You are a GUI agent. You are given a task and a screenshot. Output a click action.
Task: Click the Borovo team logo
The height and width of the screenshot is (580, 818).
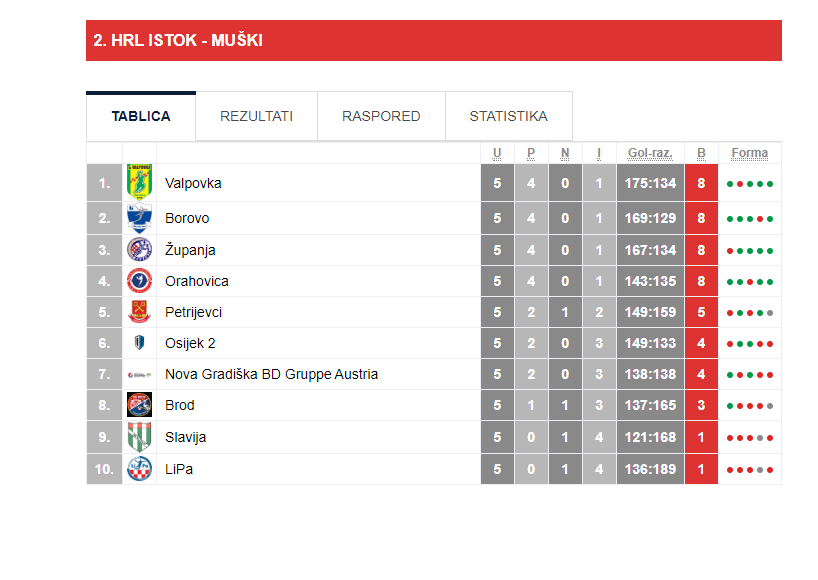coord(139,218)
